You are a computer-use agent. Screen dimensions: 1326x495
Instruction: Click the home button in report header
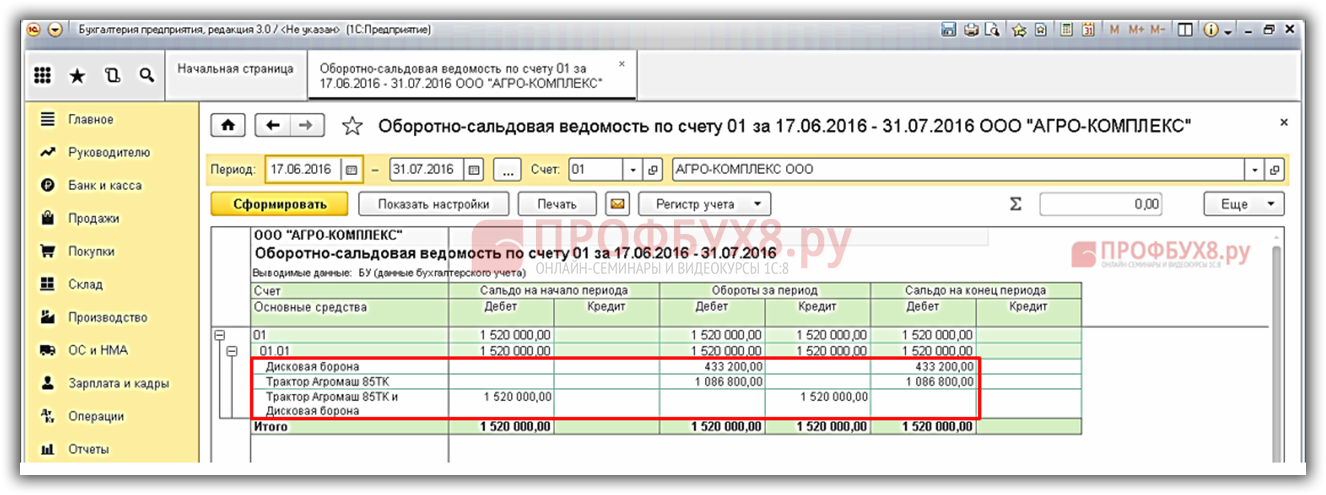click(228, 126)
